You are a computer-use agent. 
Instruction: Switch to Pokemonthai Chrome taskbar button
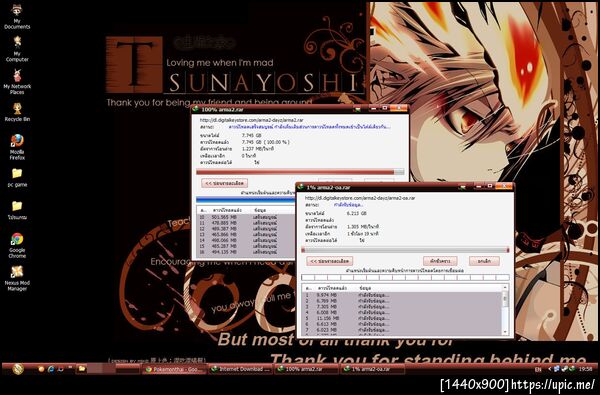174,369
